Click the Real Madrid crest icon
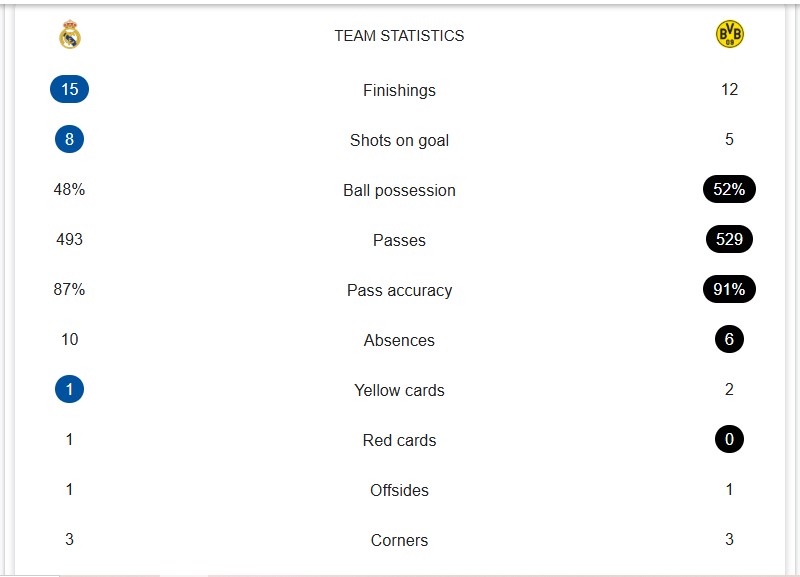This screenshot has width=800, height=577. point(70,36)
